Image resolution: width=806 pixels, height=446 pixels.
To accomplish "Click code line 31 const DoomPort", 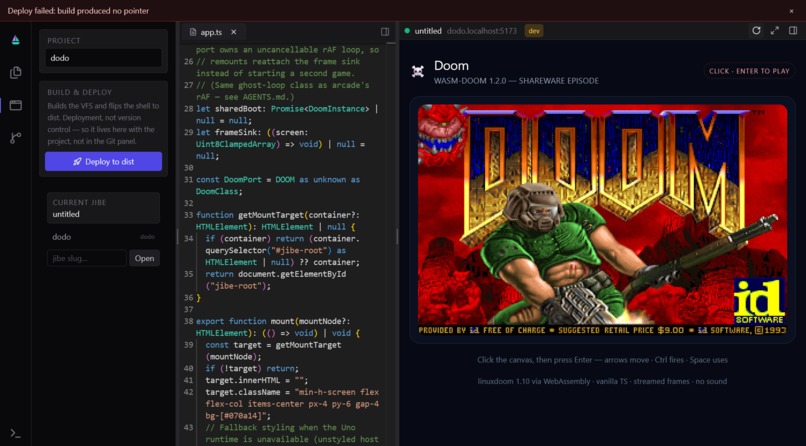I will [x=278, y=185].
